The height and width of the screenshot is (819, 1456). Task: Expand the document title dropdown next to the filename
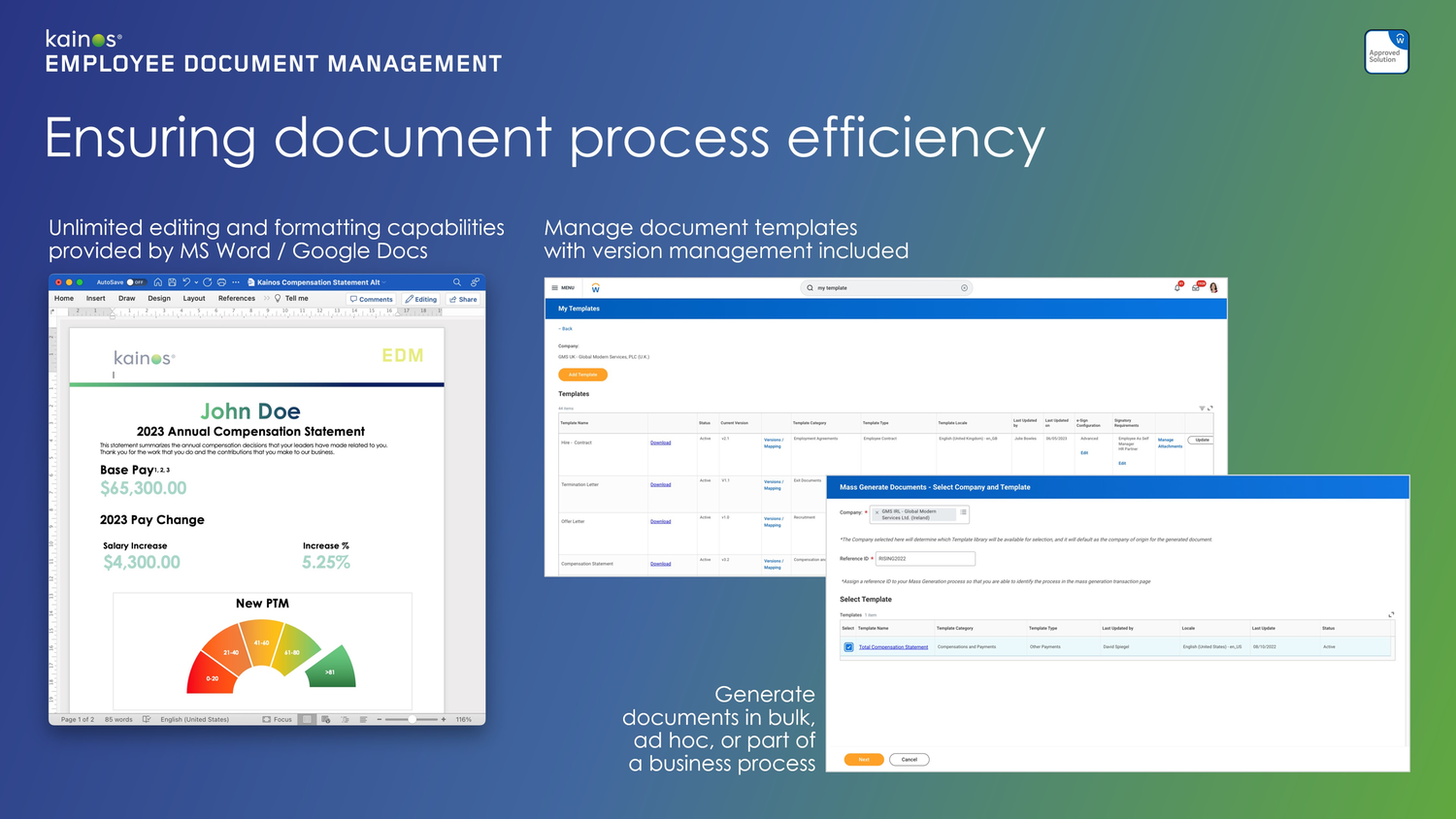(x=384, y=281)
